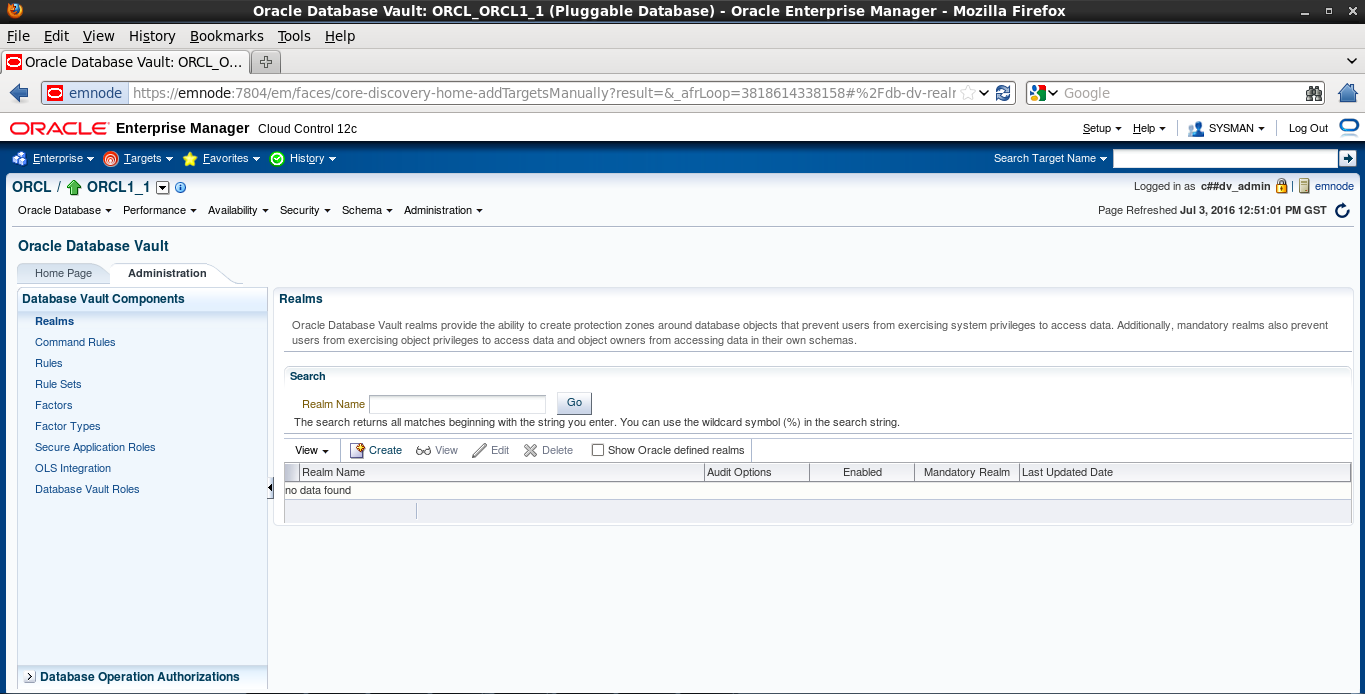The width and height of the screenshot is (1365, 694).
Task: Open the Availability menu
Action: pos(238,210)
